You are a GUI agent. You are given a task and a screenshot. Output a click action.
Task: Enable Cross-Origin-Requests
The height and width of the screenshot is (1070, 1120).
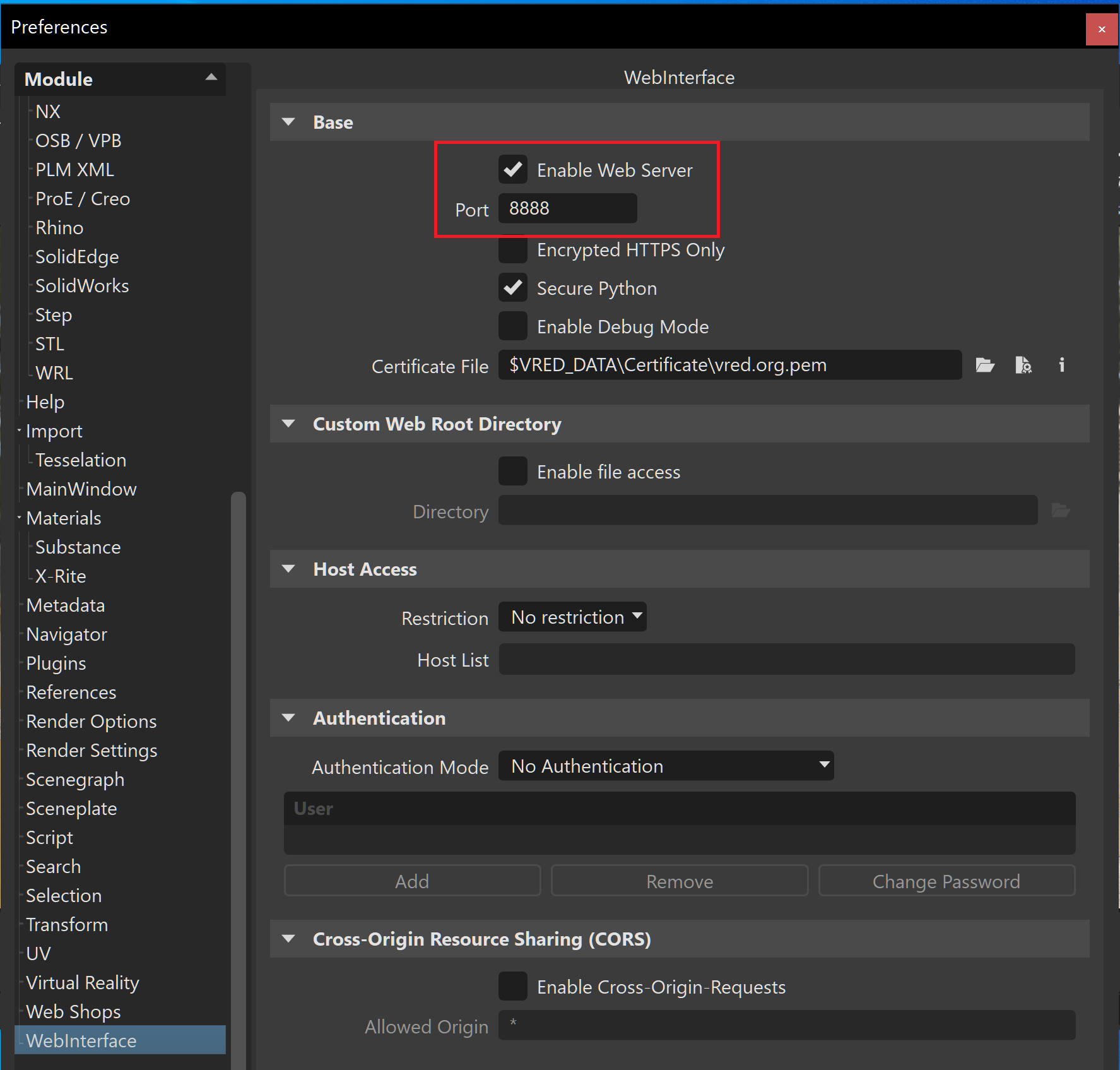(x=513, y=986)
